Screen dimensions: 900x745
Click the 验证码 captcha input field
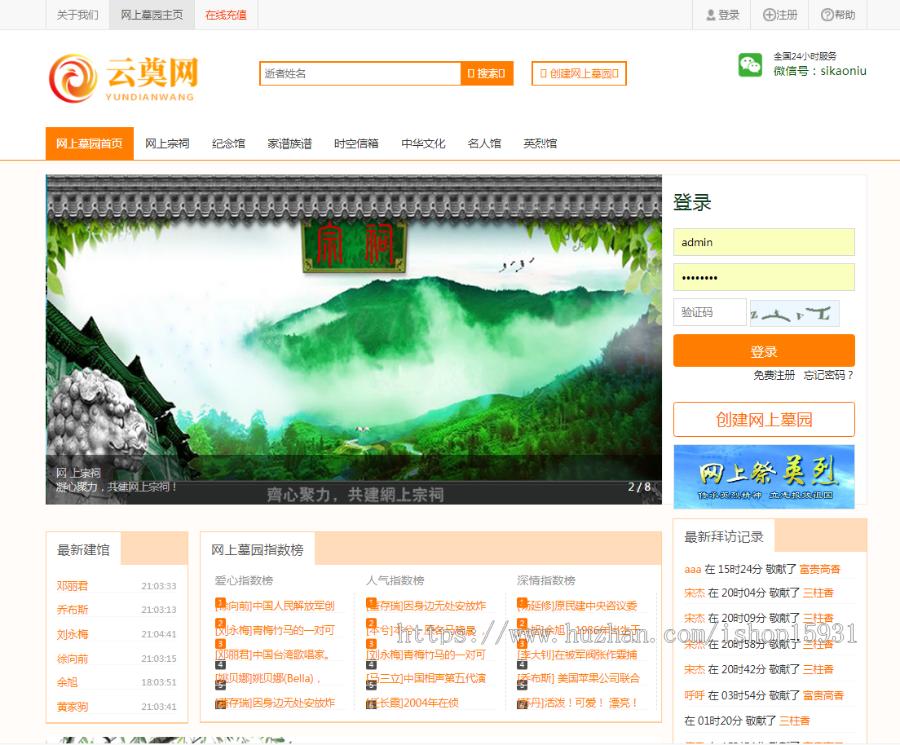[x=709, y=312]
